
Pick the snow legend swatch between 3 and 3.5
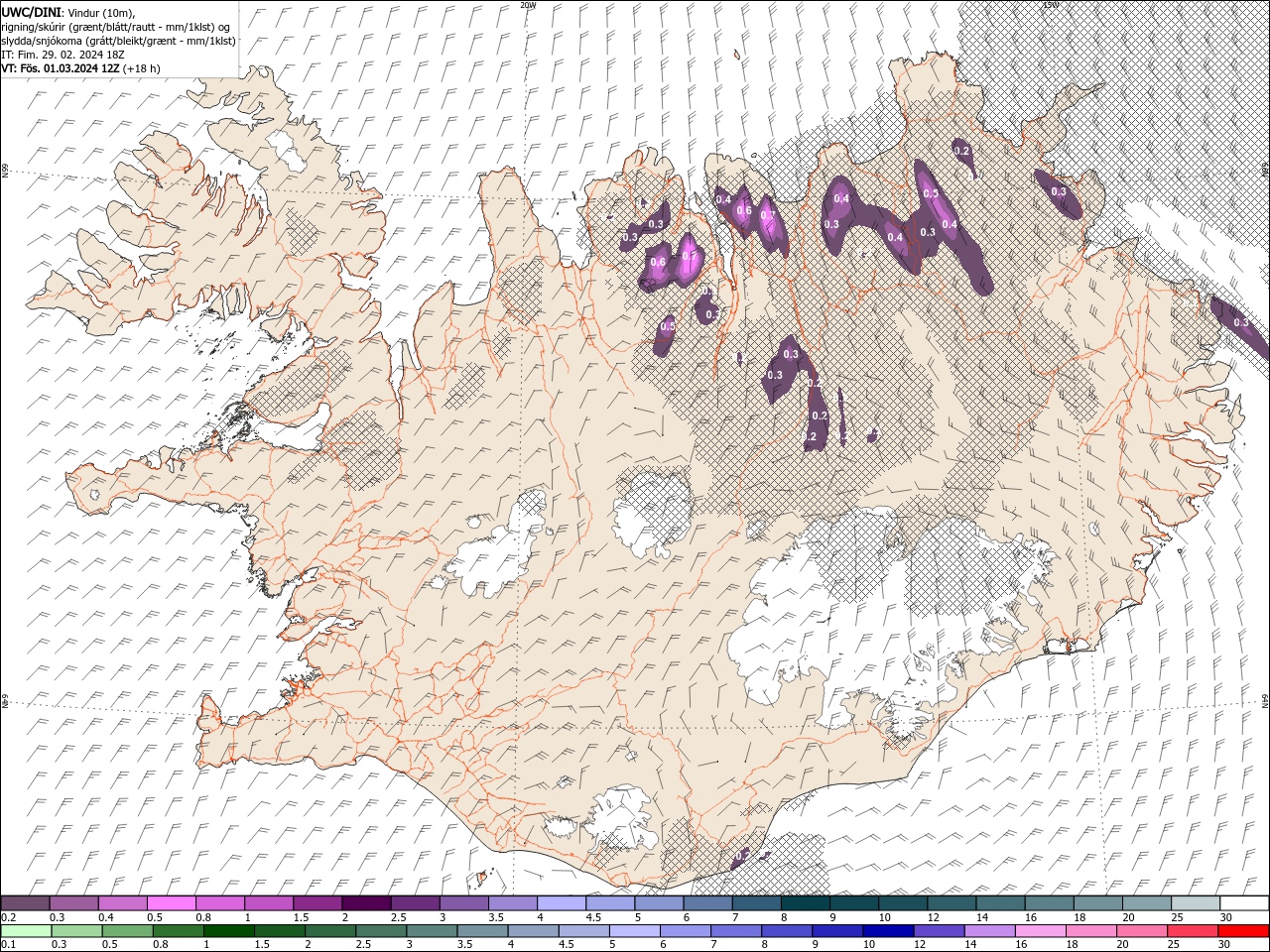pyautogui.click(x=463, y=903)
